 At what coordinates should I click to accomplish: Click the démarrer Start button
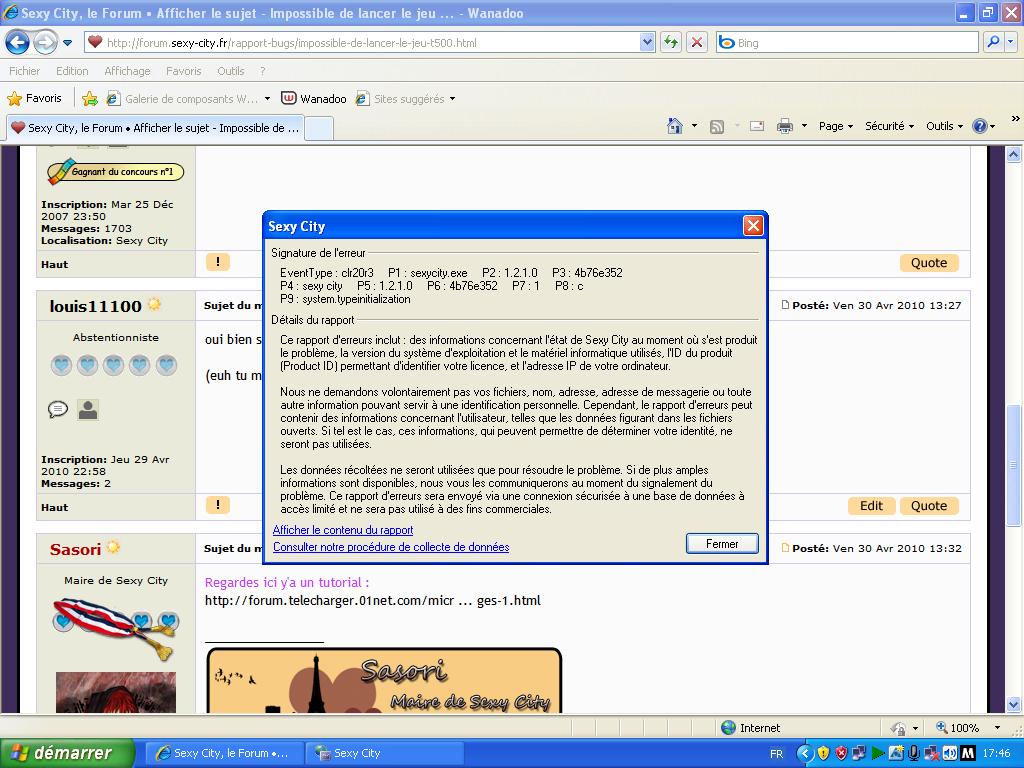click(67, 753)
